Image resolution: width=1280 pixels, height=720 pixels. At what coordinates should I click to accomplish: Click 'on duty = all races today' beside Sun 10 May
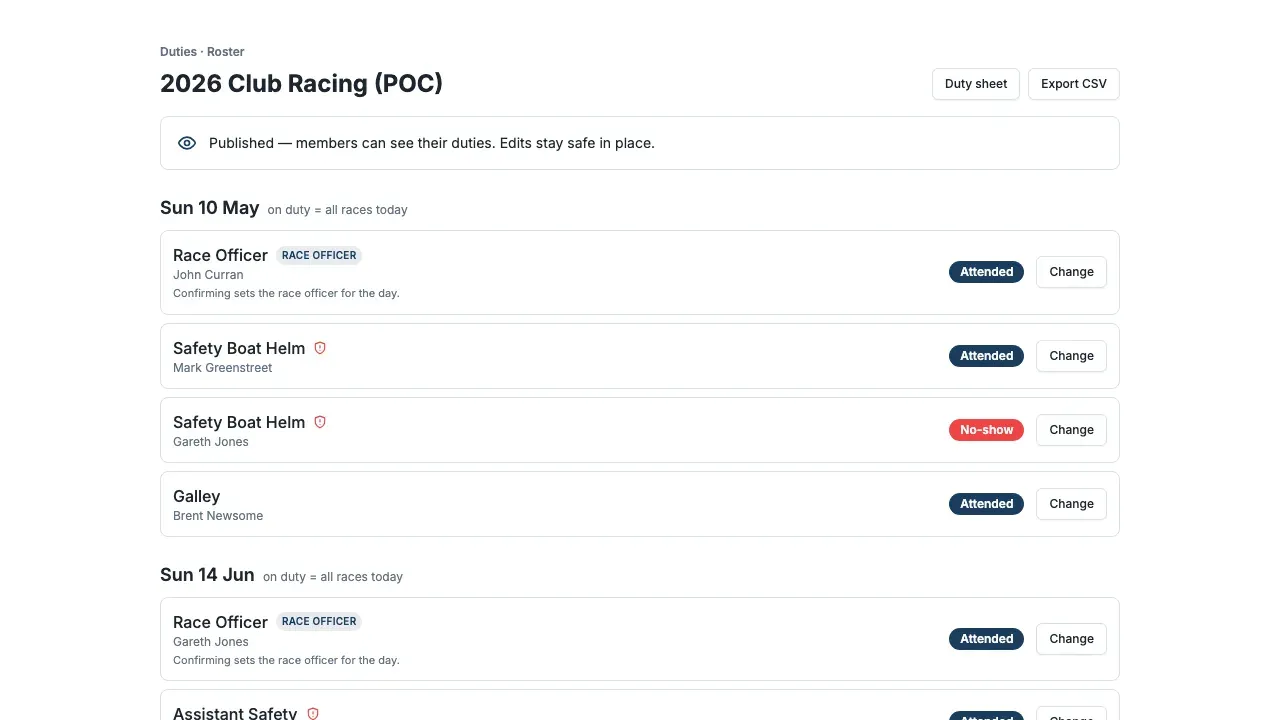(x=338, y=210)
